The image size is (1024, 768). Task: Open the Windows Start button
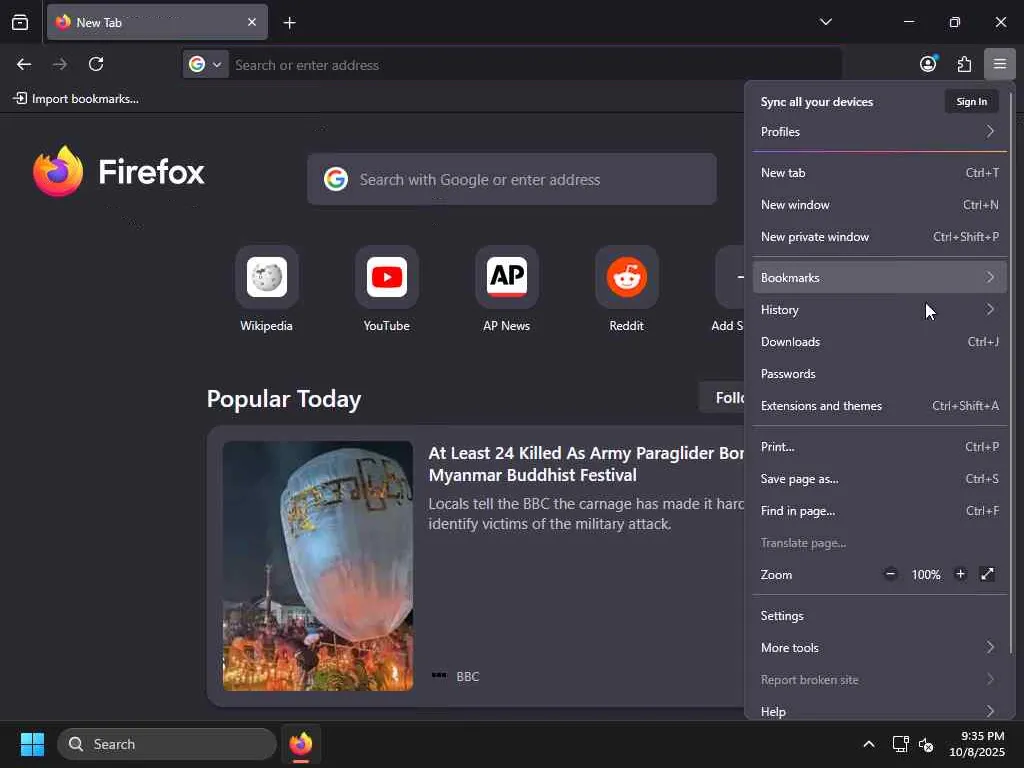[32, 744]
